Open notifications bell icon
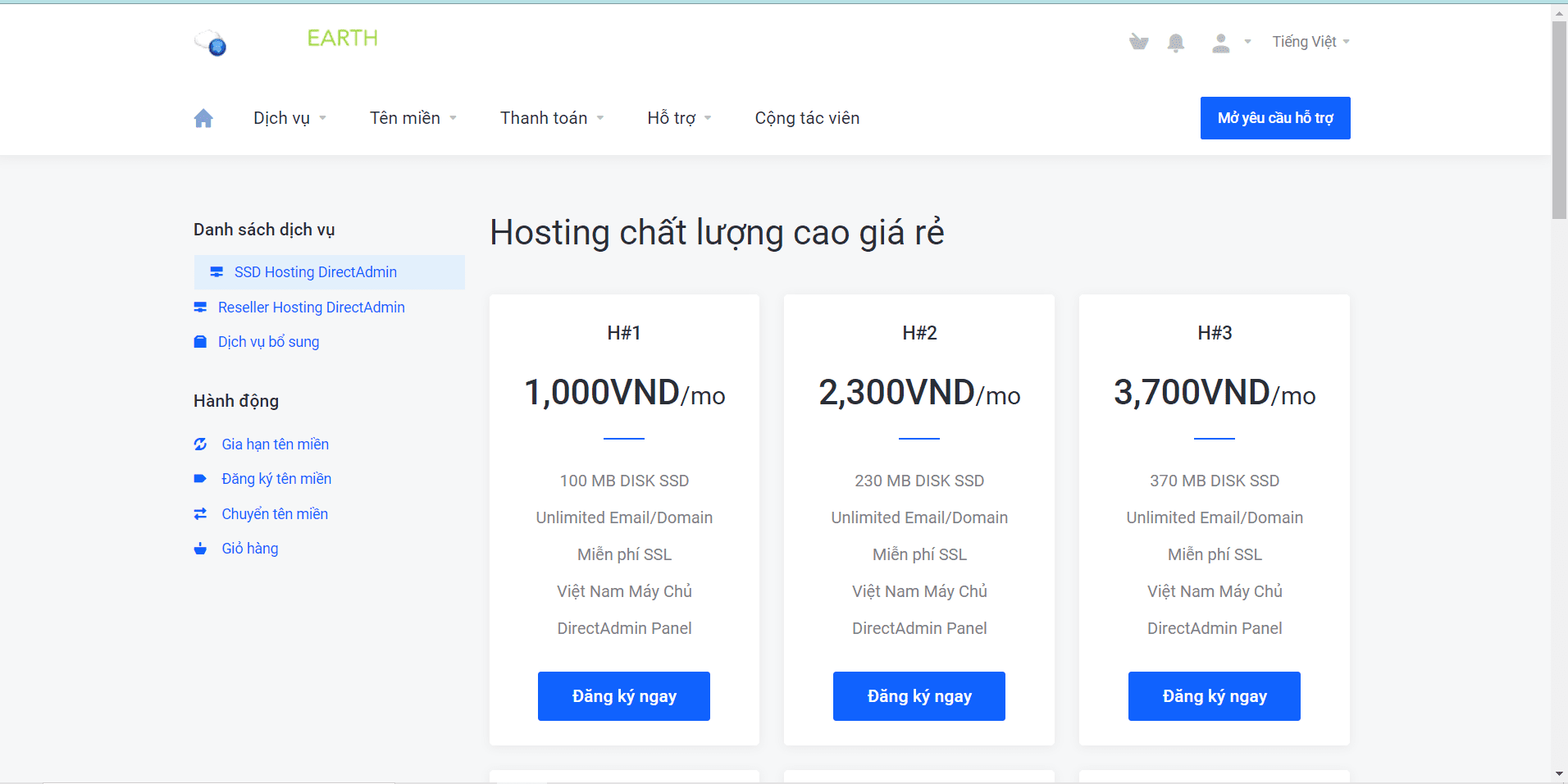Image resolution: width=1568 pixels, height=784 pixels. [x=1176, y=43]
